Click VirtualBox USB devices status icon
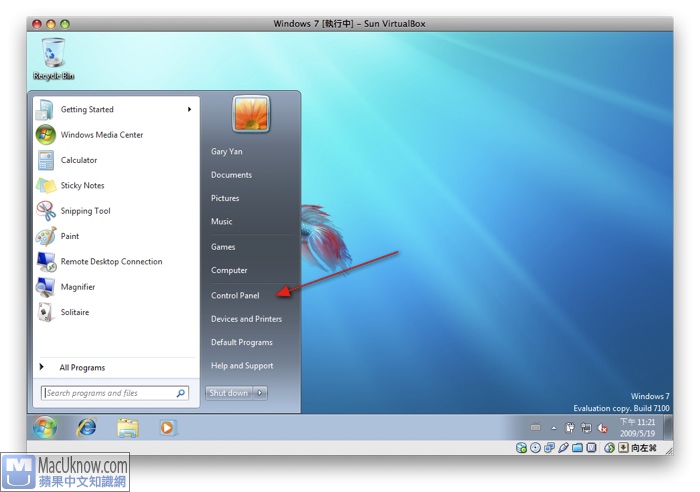Screen dimensions: 700x492 coord(563,447)
